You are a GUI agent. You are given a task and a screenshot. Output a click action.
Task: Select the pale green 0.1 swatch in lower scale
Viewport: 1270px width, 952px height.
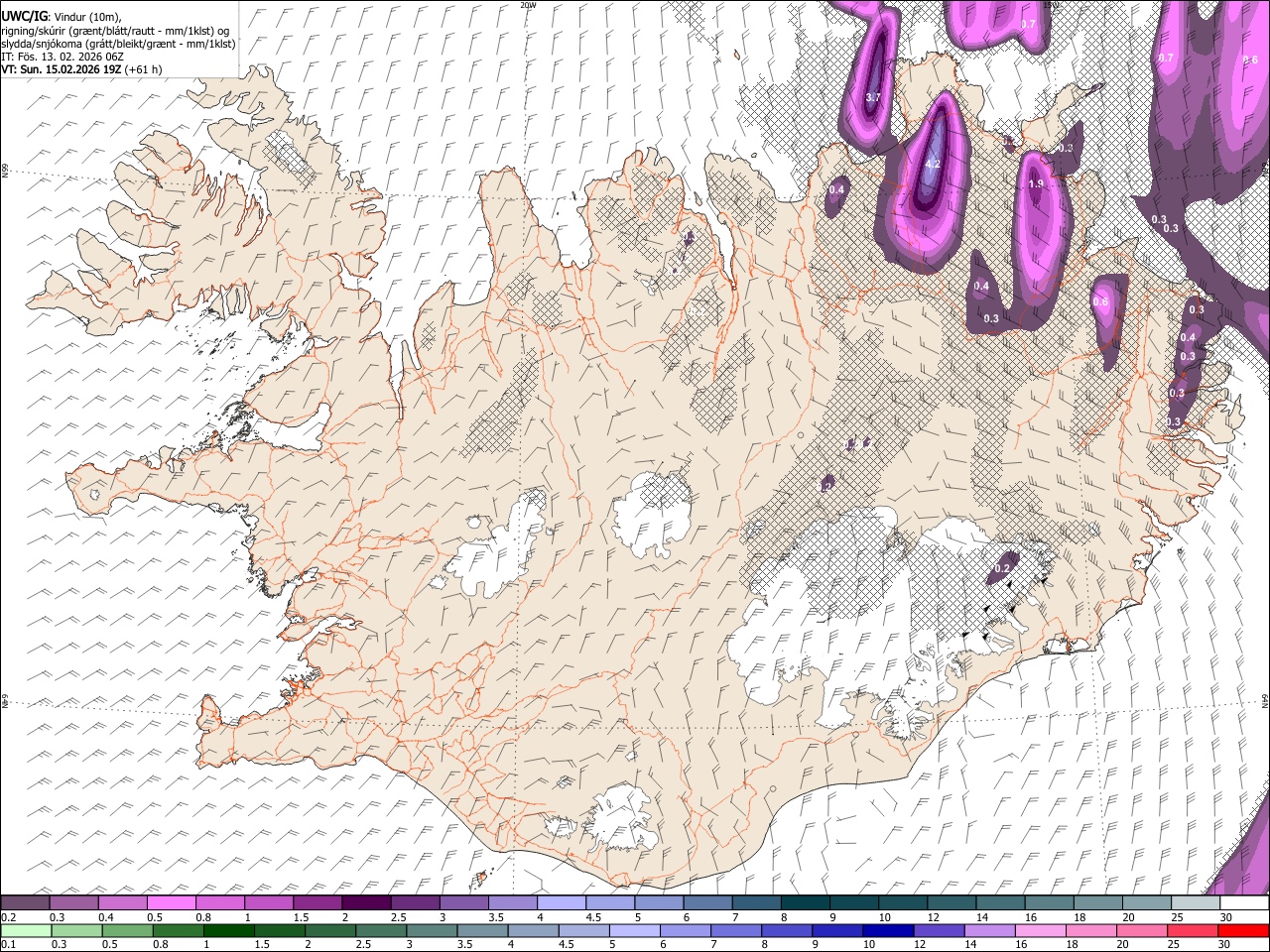tap(25, 931)
